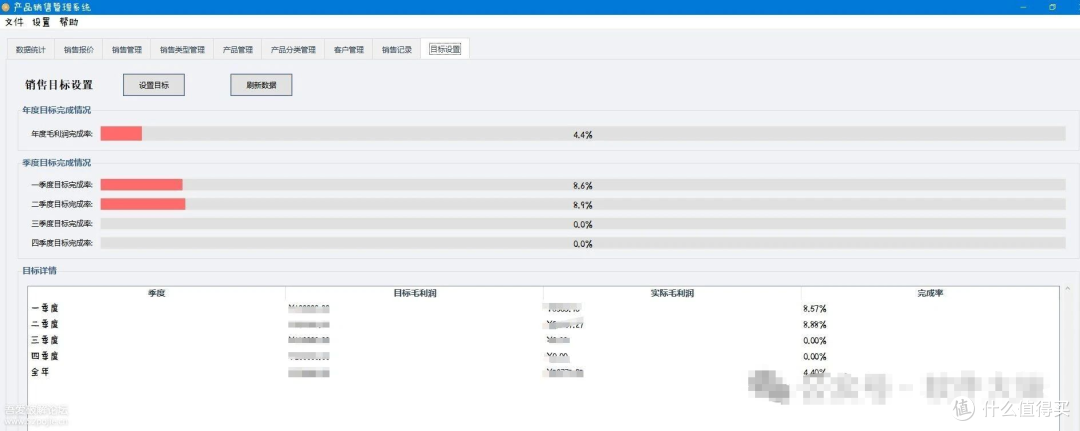The image size is (1080, 431).
Task: Click the 目标毛利润 column header
Action: [x=415, y=293]
